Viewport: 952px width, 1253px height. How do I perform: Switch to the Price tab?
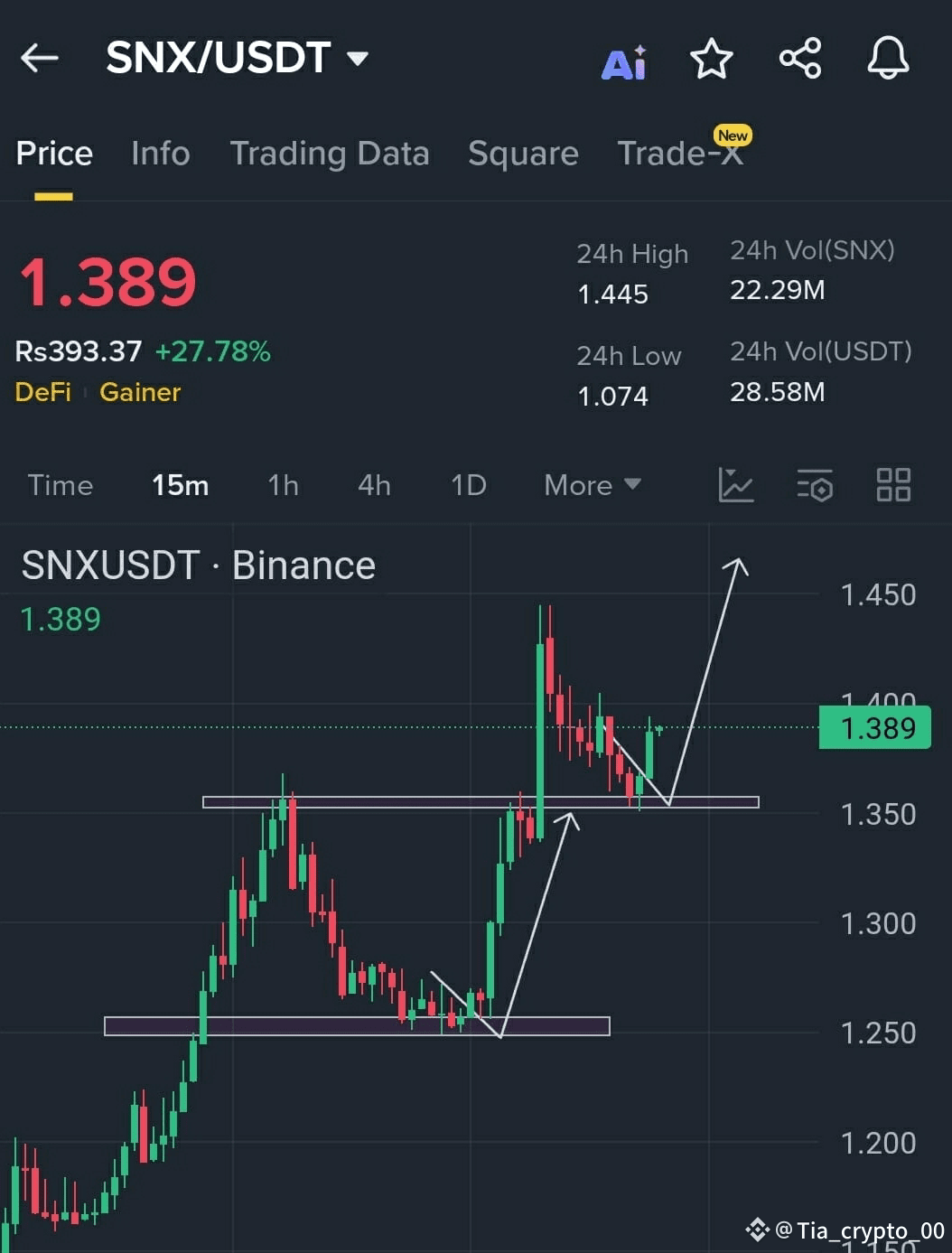[x=54, y=154]
